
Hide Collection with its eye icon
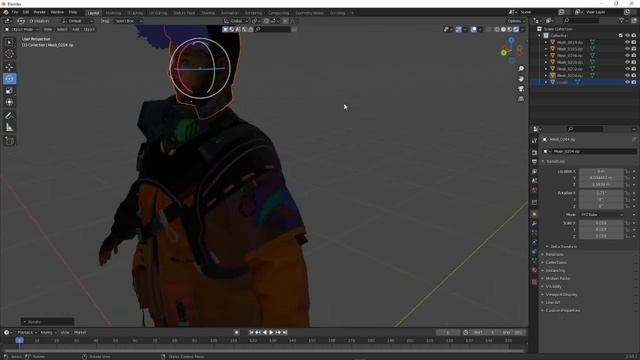click(627, 36)
